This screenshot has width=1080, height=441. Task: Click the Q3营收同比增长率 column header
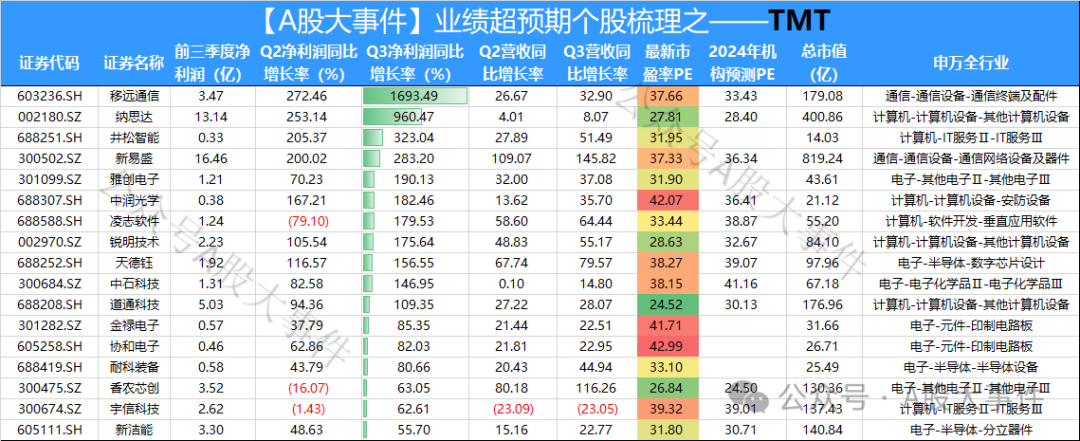click(x=595, y=63)
